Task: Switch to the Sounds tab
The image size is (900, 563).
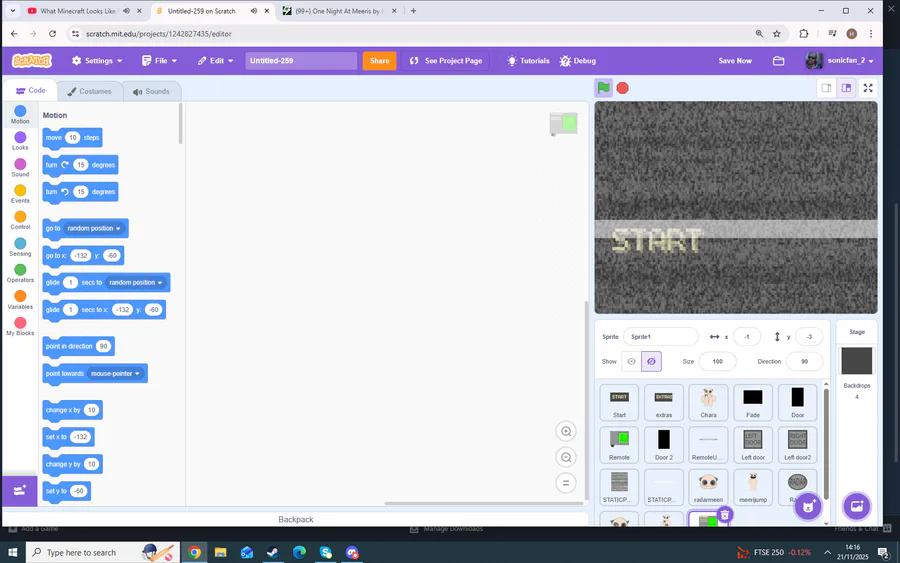Action: (152, 91)
